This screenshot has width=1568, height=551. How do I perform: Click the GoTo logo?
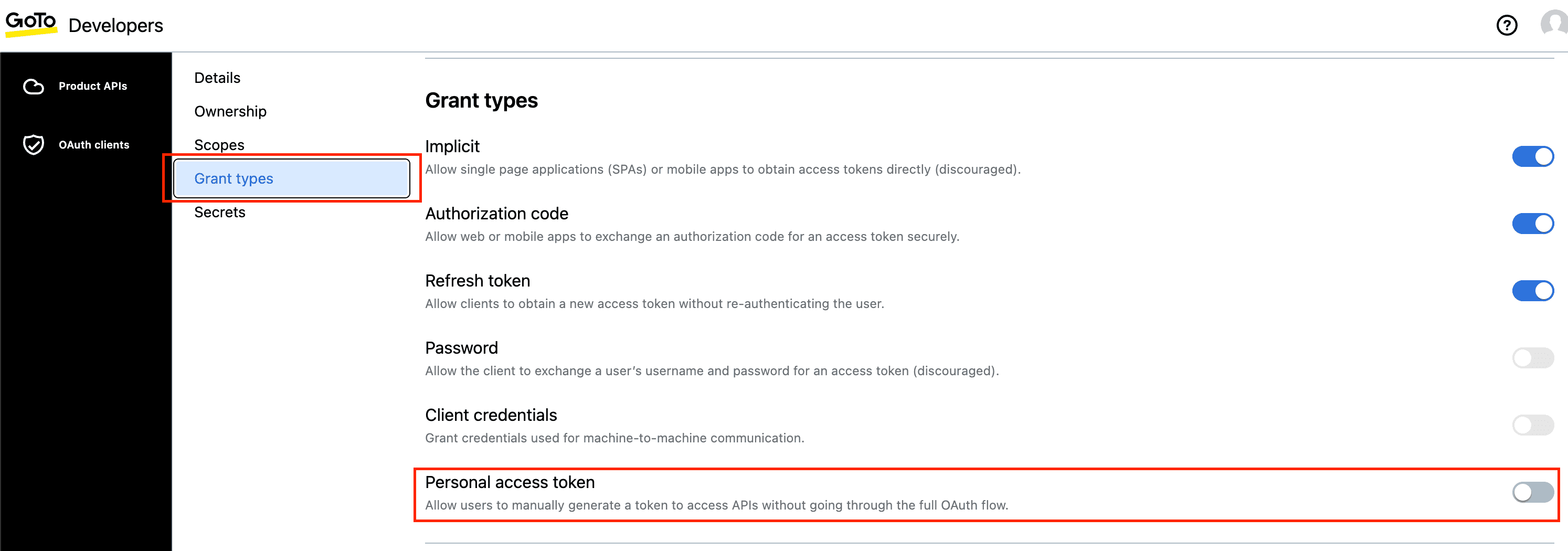[30, 24]
